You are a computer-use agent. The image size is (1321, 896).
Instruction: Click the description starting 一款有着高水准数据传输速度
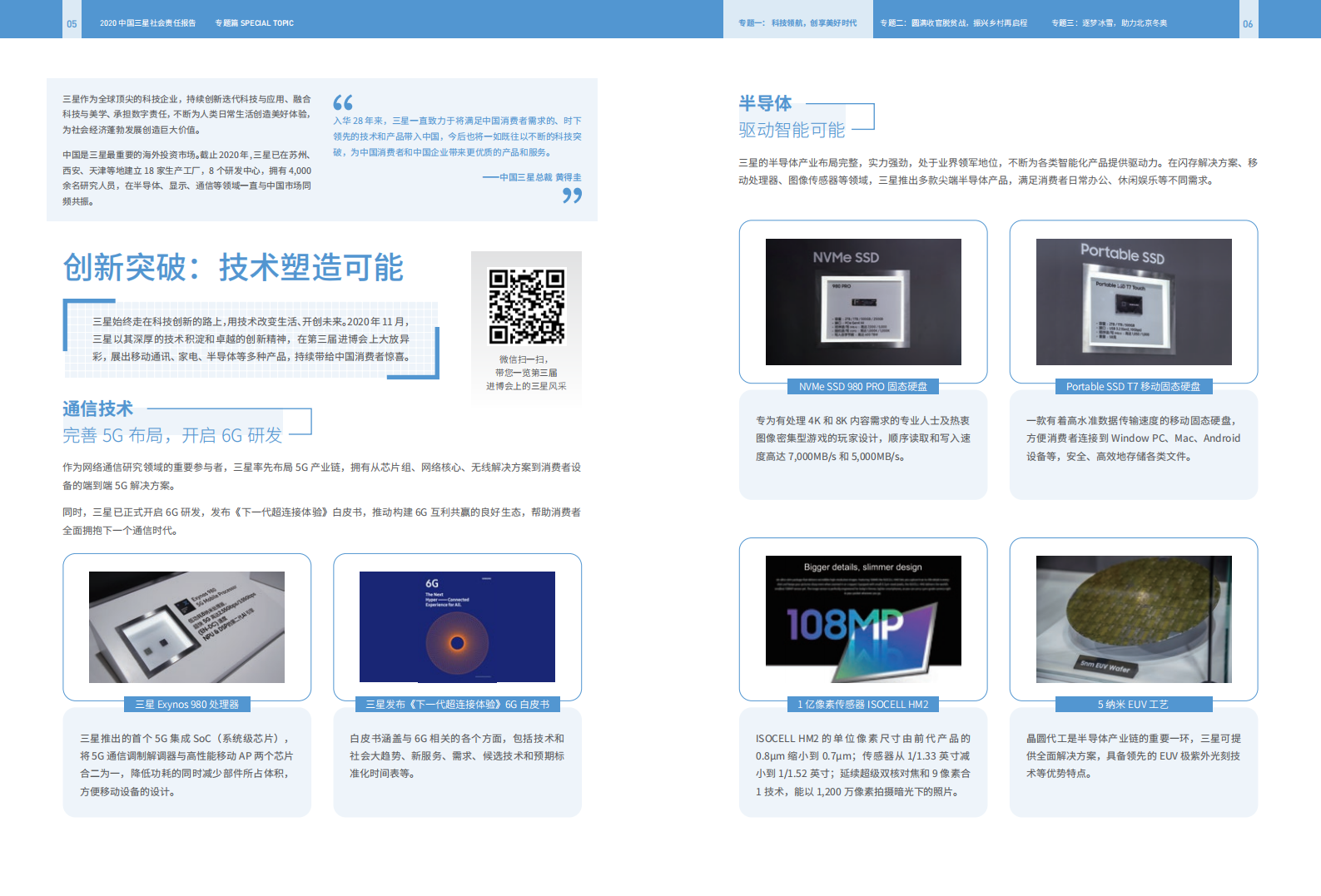[x=1134, y=438]
